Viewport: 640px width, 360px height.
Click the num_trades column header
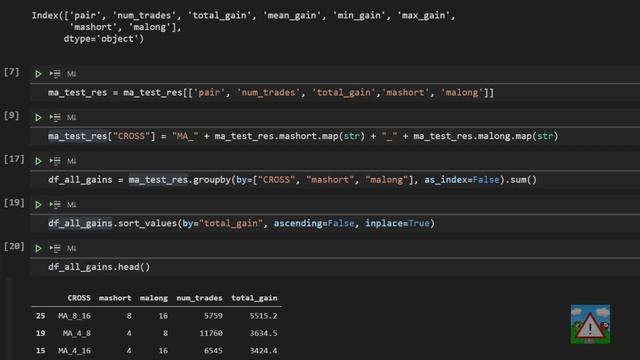coord(200,298)
